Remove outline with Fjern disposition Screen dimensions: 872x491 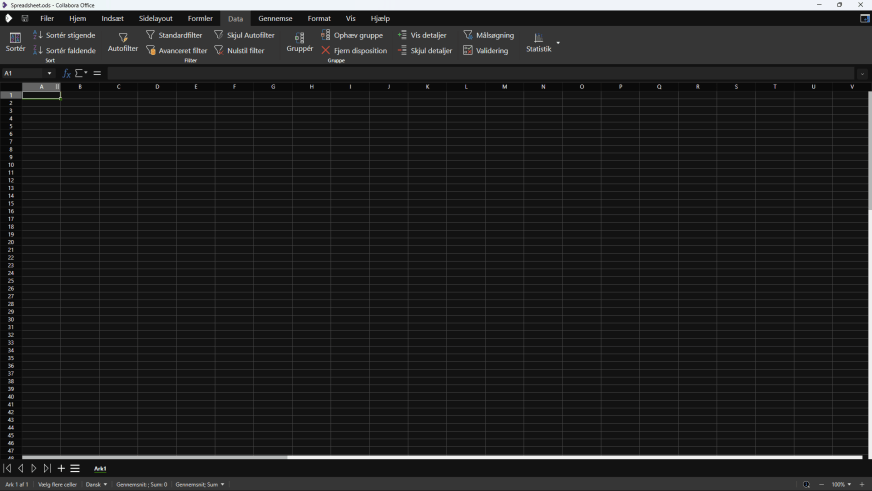click(354, 50)
